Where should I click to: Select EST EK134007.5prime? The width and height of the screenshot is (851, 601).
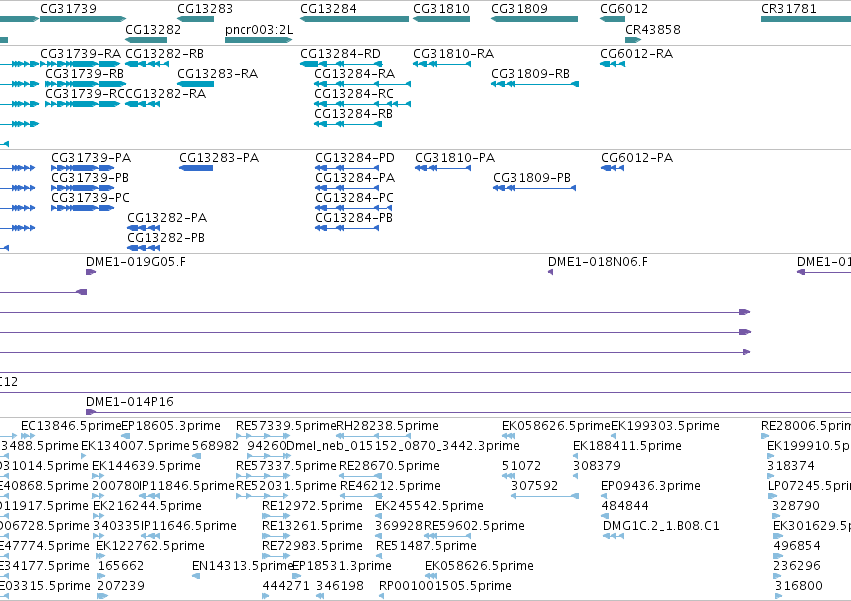click(85, 456)
